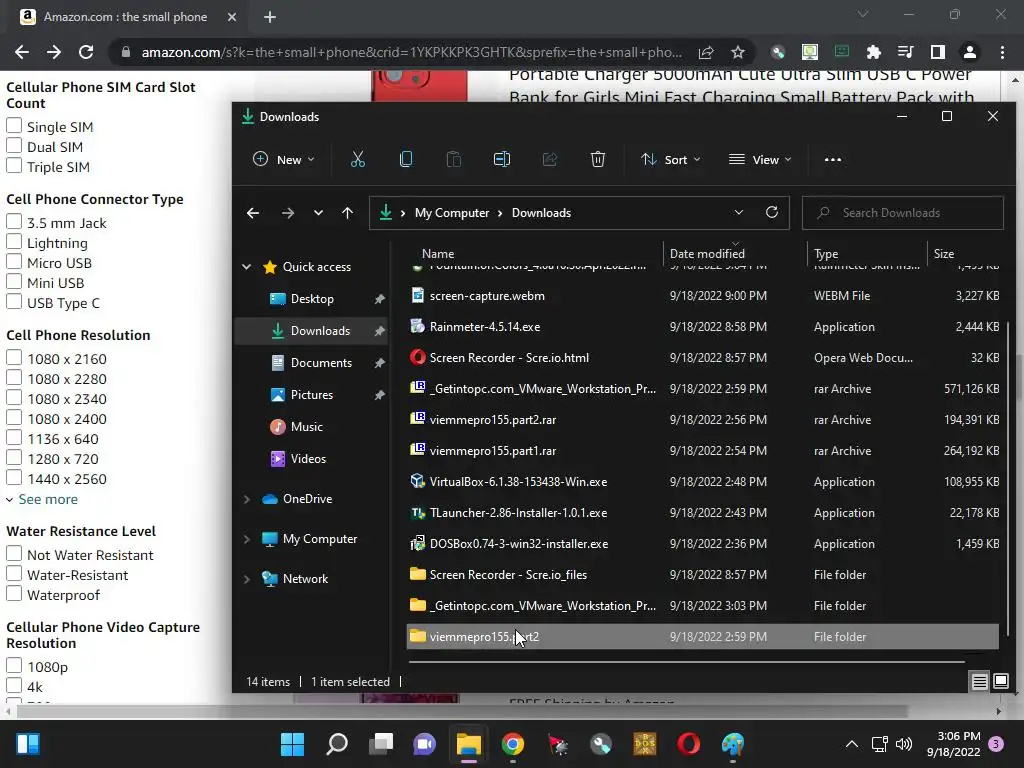
Task: Open the New dropdown in File Explorer
Action: (284, 159)
